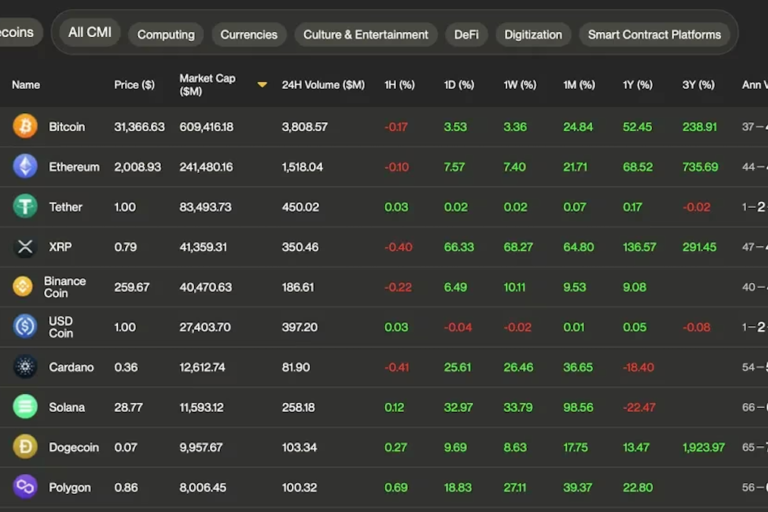Viewport: 768px width, 512px height.
Task: Sort by the 1D (%) column header
Action: coord(459,85)
